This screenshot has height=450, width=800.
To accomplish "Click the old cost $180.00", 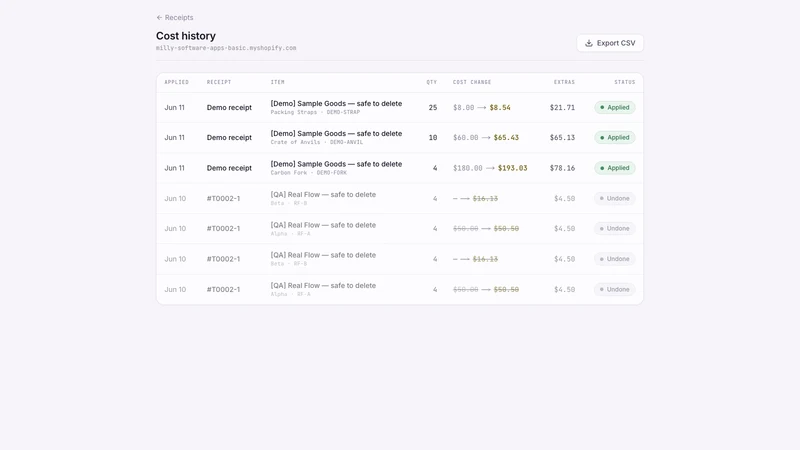I will (467, 168).
